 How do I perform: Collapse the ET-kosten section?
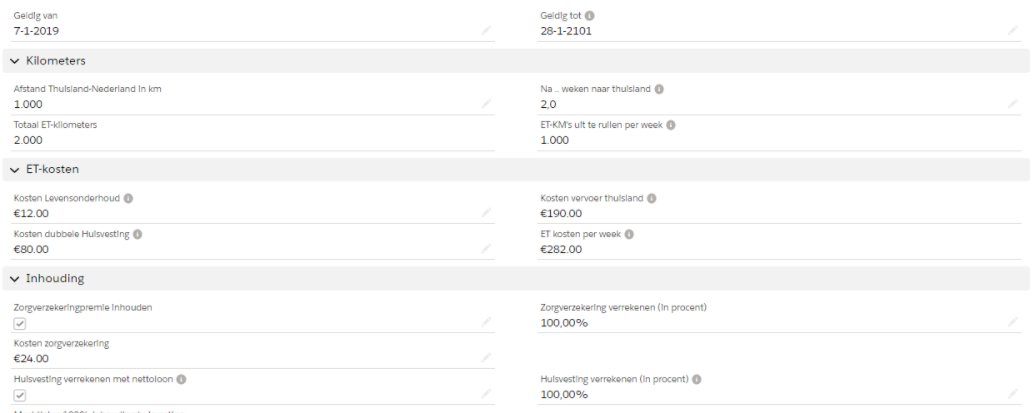[15, 170]
